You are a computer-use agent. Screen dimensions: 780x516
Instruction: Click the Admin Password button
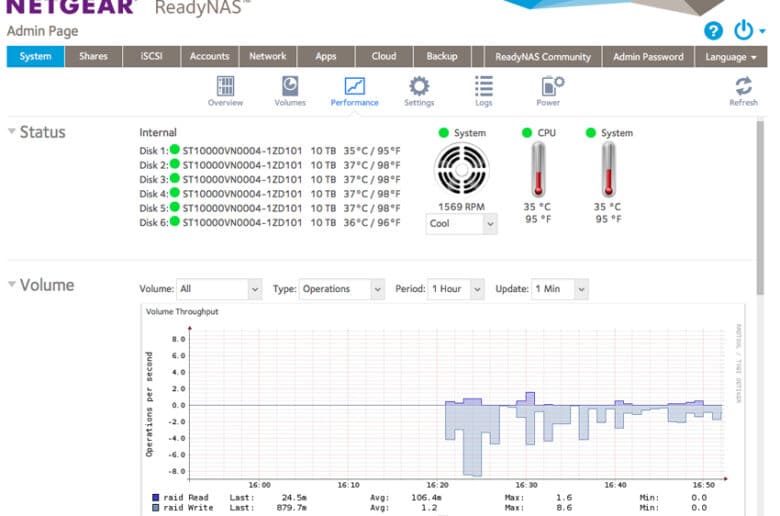pos(648,57)
